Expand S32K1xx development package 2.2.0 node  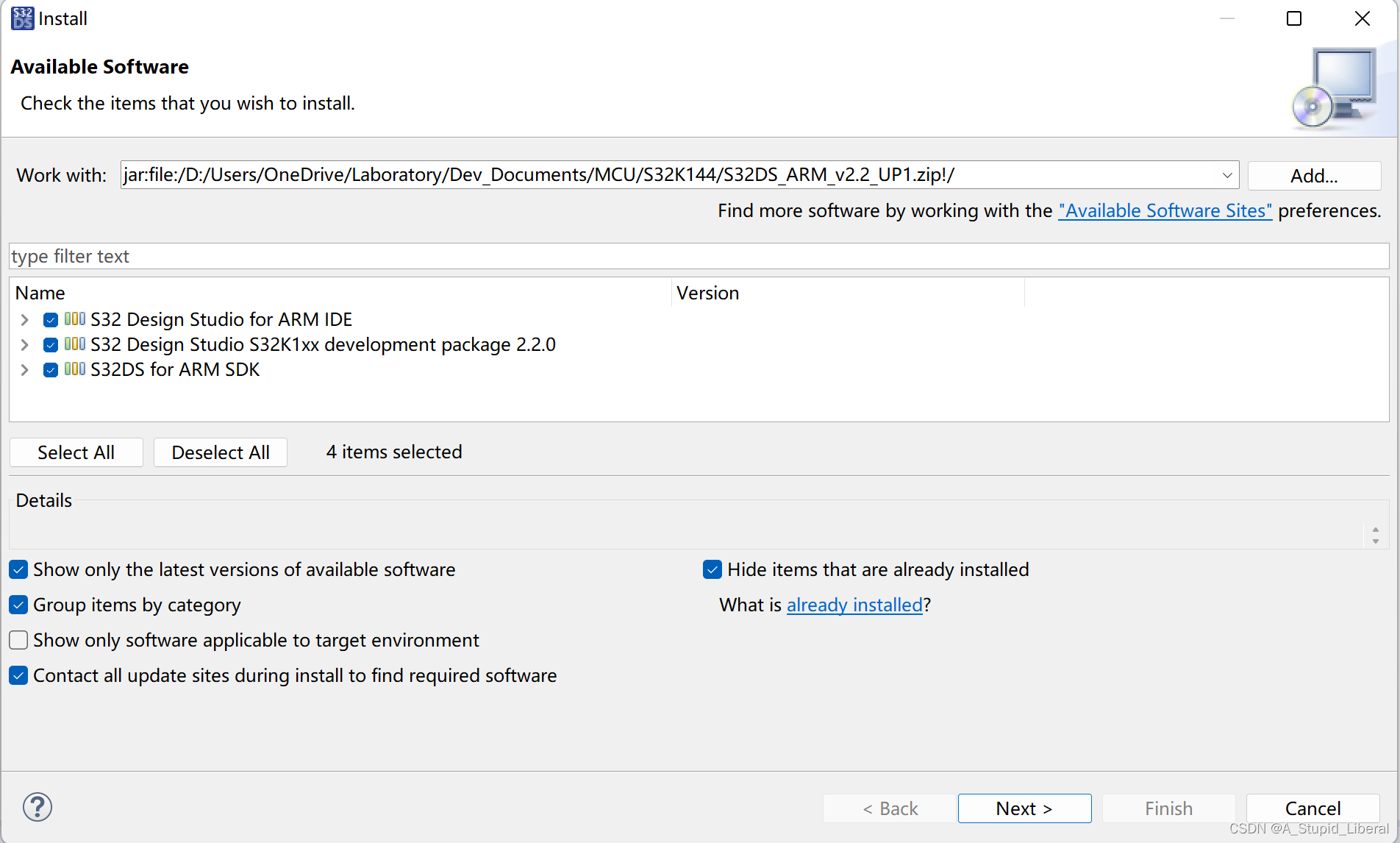pos(24,345)
